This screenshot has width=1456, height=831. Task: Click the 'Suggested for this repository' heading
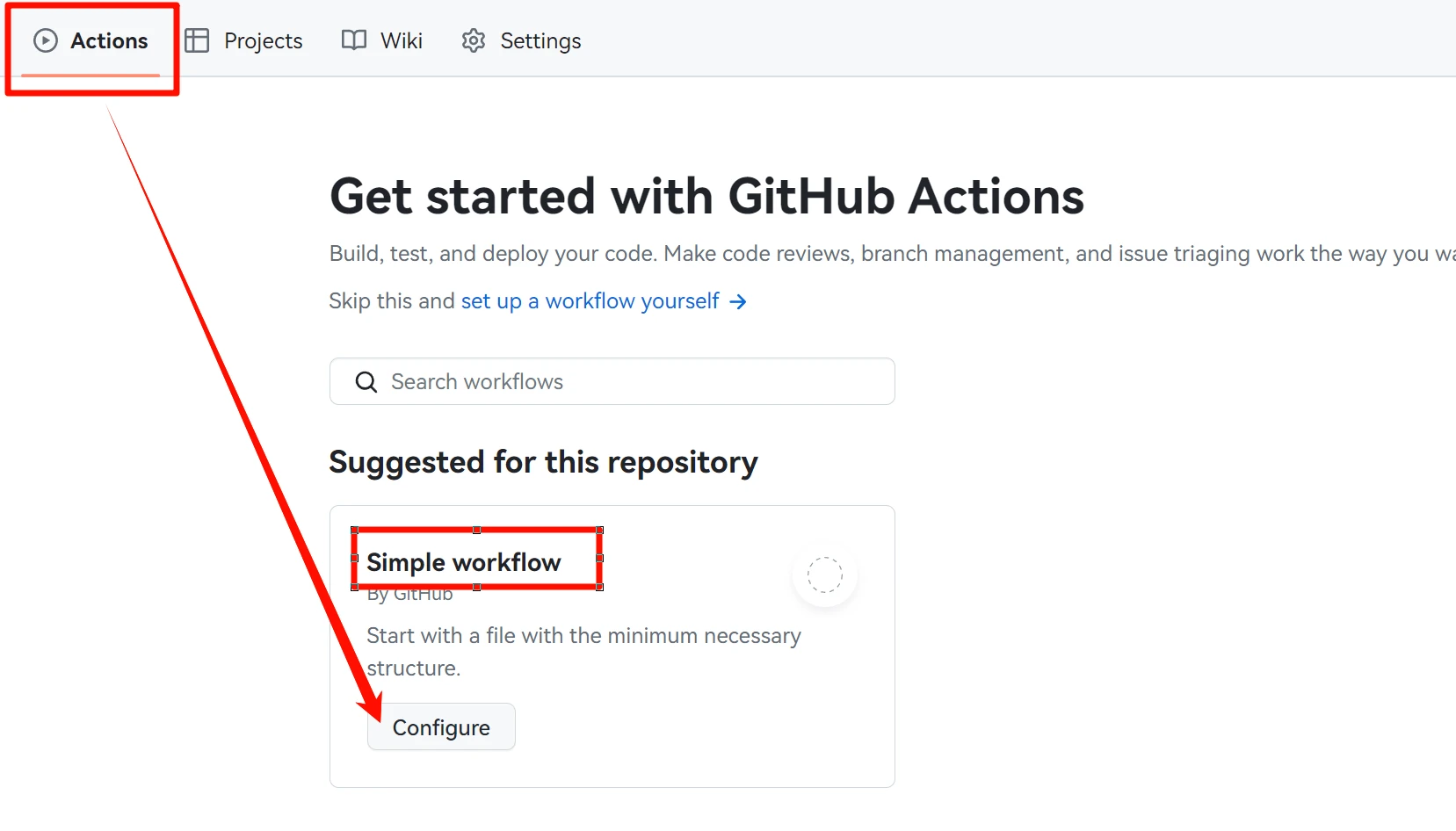pyautogui.click(x=543, y=462)
